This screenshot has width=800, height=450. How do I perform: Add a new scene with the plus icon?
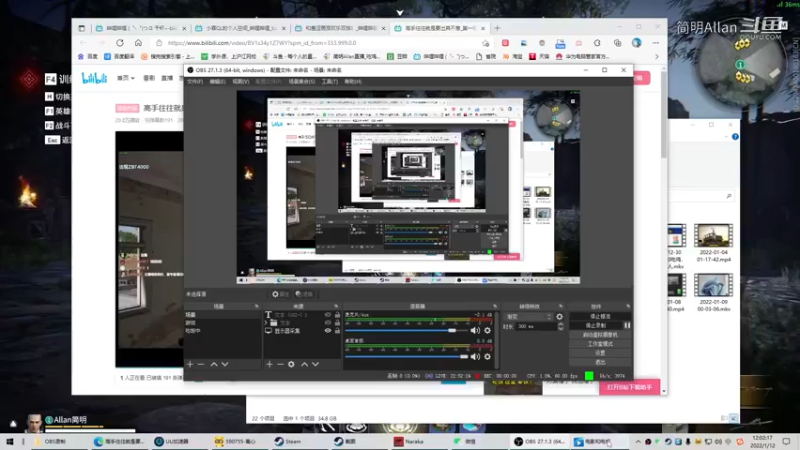(x=190, y=364)
